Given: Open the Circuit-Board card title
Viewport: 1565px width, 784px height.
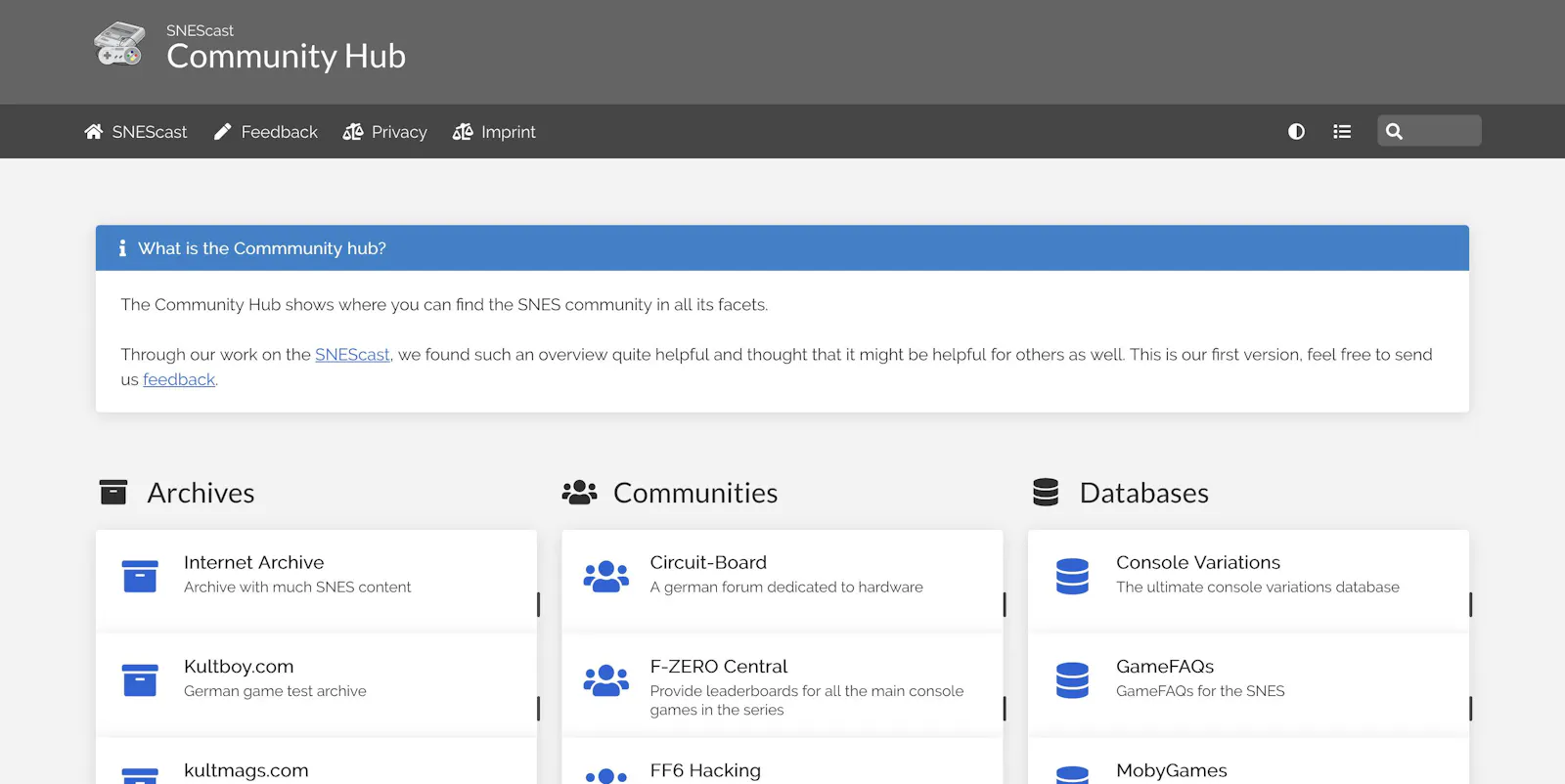Looking at the screenshot, I should pos(708,562).
